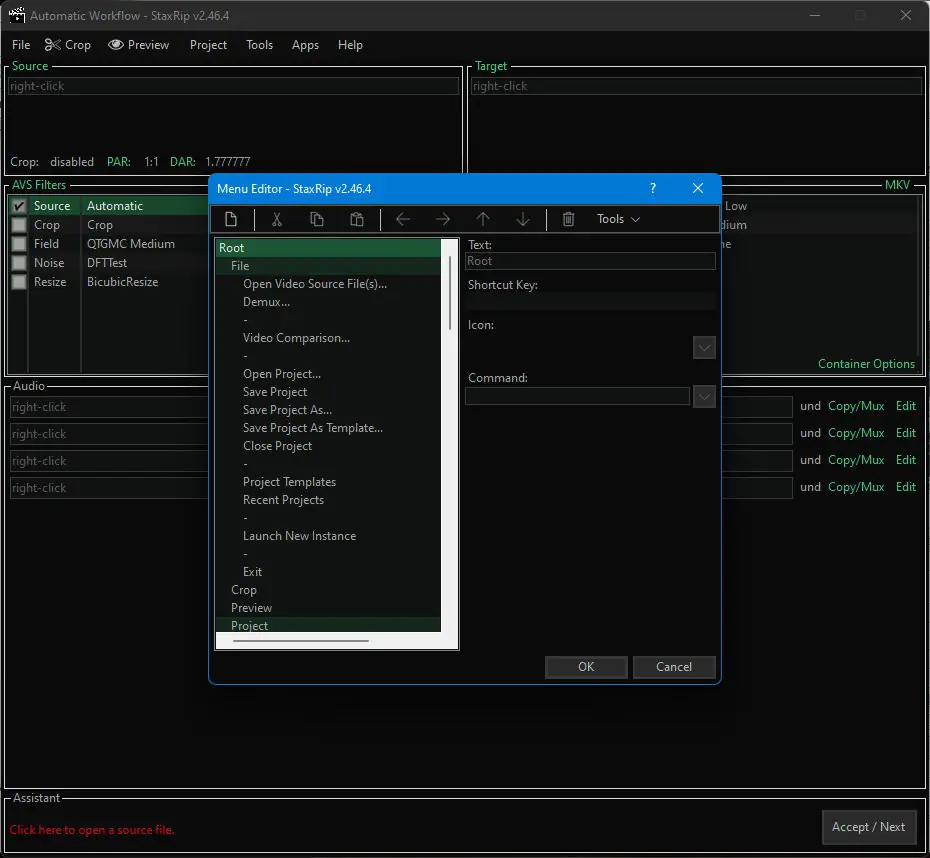
Task: Delete item using trash can icon
Action: (x=568, y=219)
